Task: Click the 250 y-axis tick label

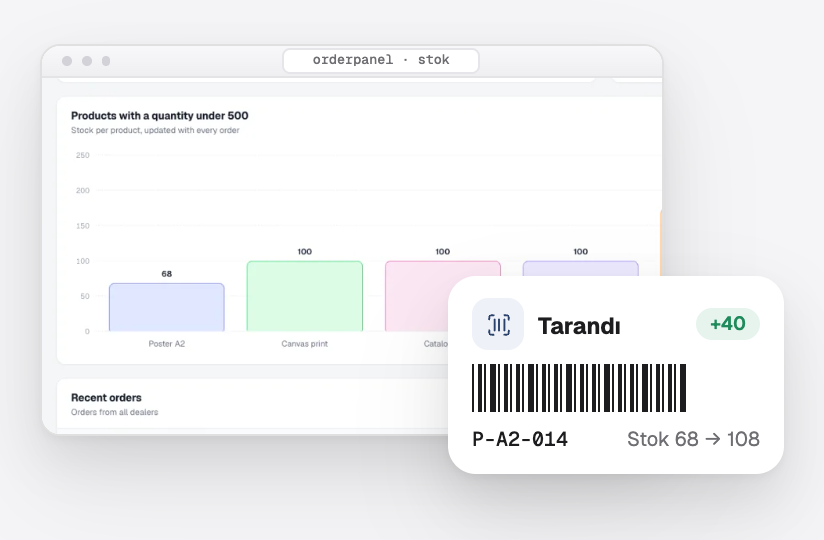Action: click(x=83, y=155)
